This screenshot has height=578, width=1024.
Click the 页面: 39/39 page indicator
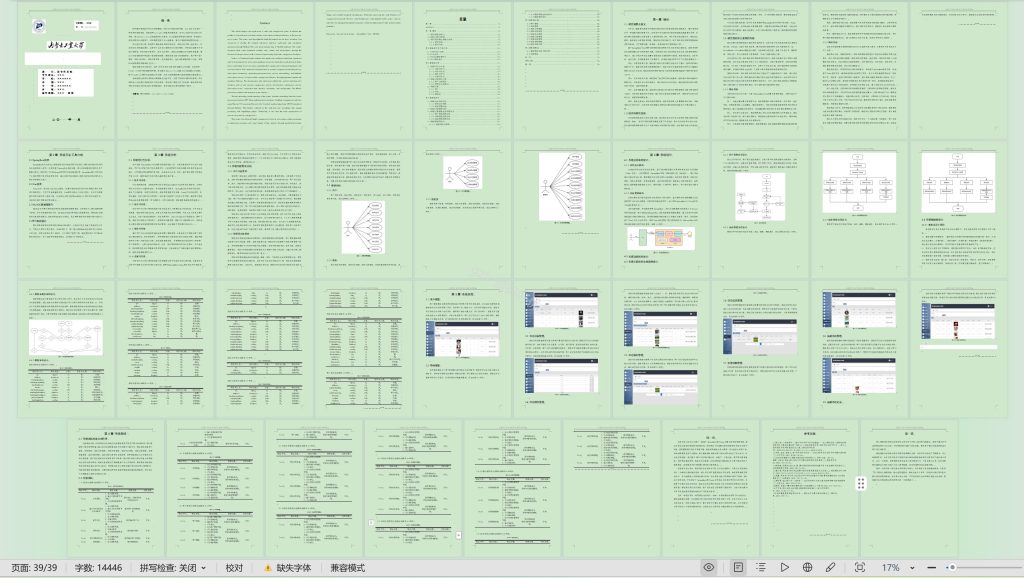(34, 568)
